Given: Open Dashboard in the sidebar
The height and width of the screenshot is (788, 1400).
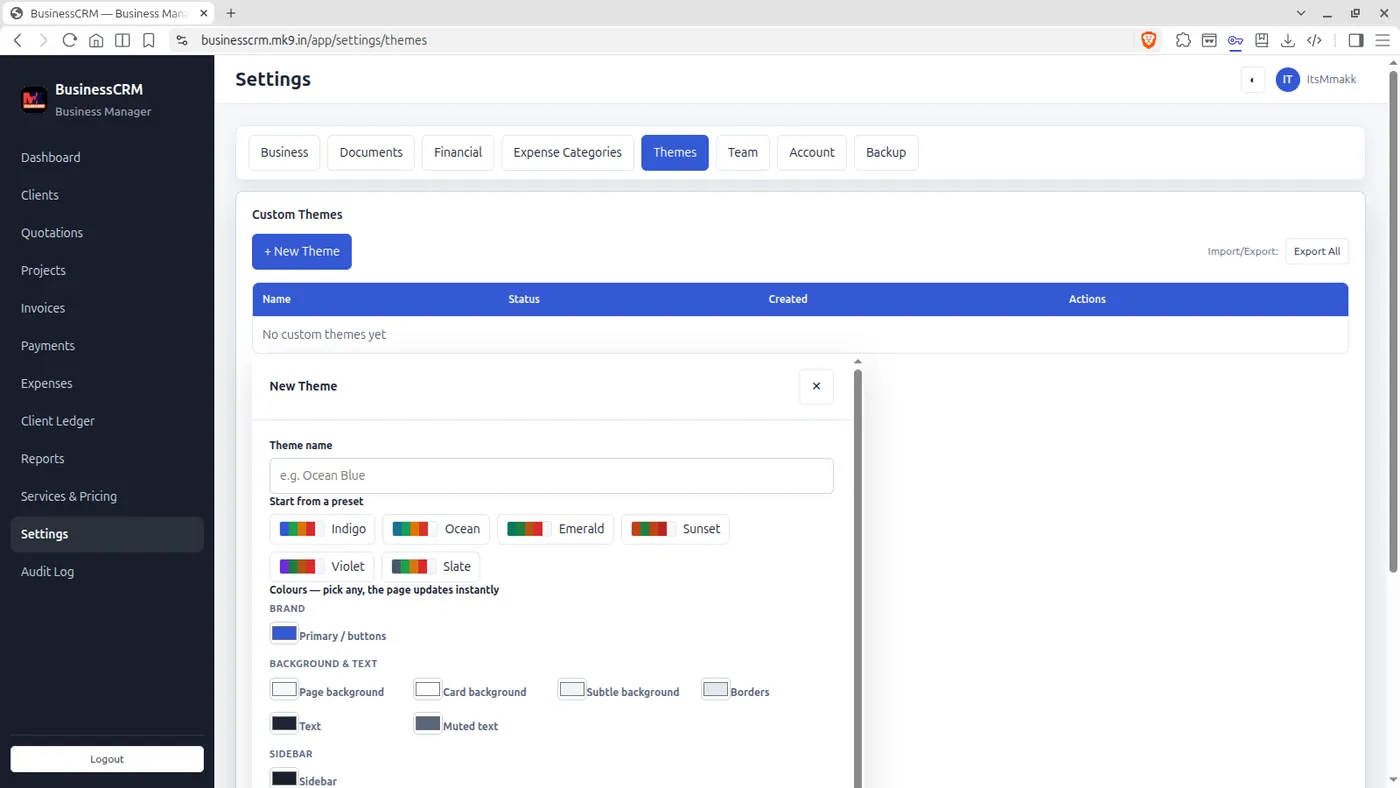Looking at the screenshot, I should point(107,157).
